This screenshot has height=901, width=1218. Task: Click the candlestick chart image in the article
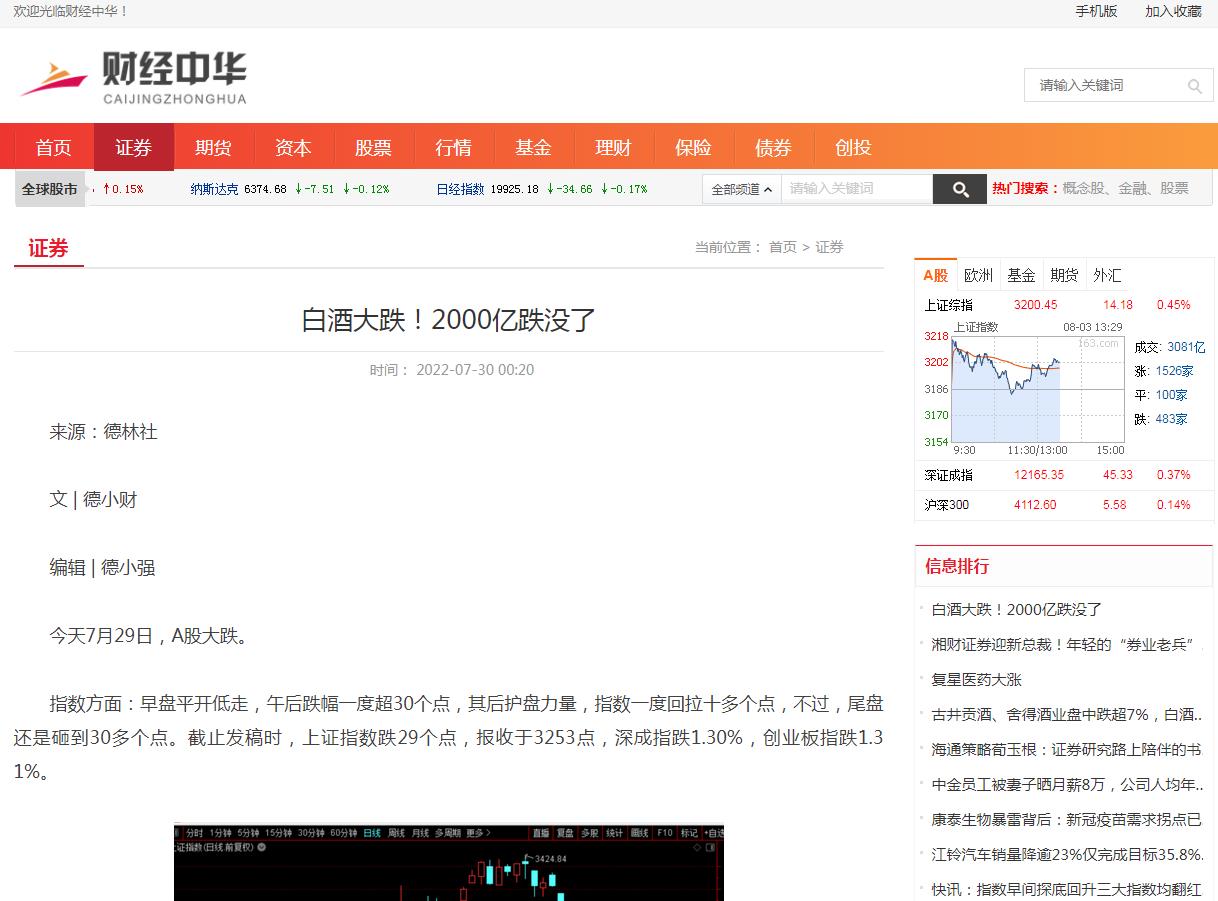pos(449,863)
